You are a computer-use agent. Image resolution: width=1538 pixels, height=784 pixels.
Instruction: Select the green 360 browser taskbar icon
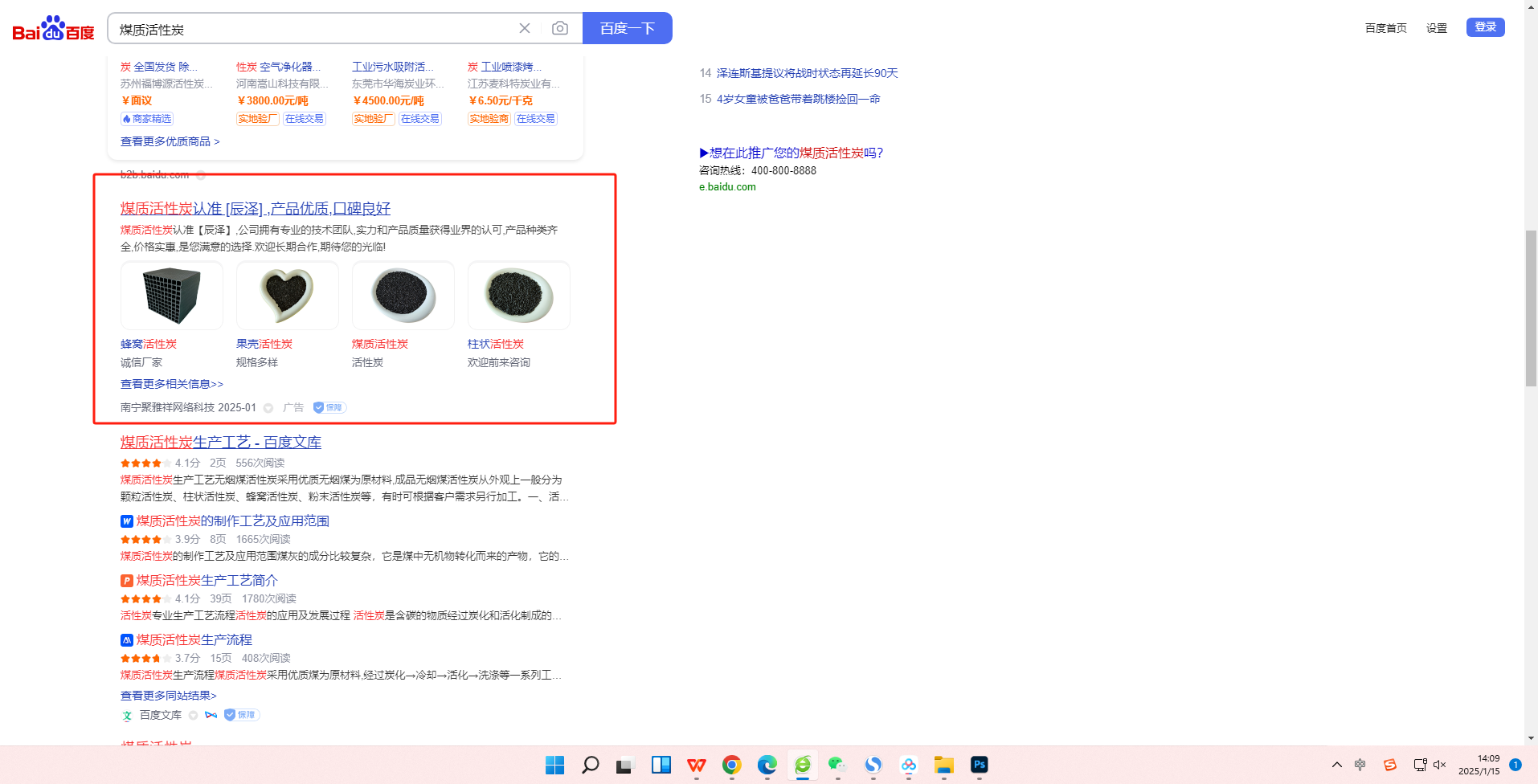click(803, 765)
